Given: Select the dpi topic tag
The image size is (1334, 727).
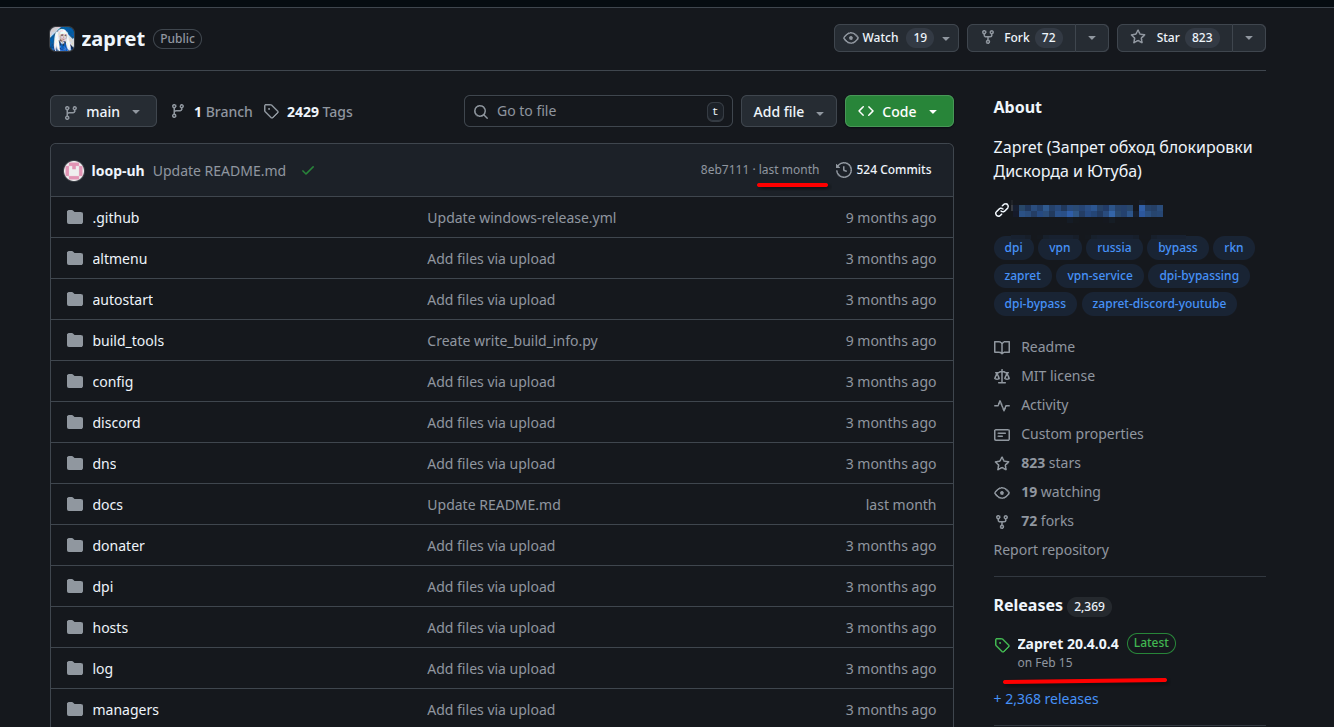Looking at the screenshot, I should pyautogui.click(x=1013, y=248).
